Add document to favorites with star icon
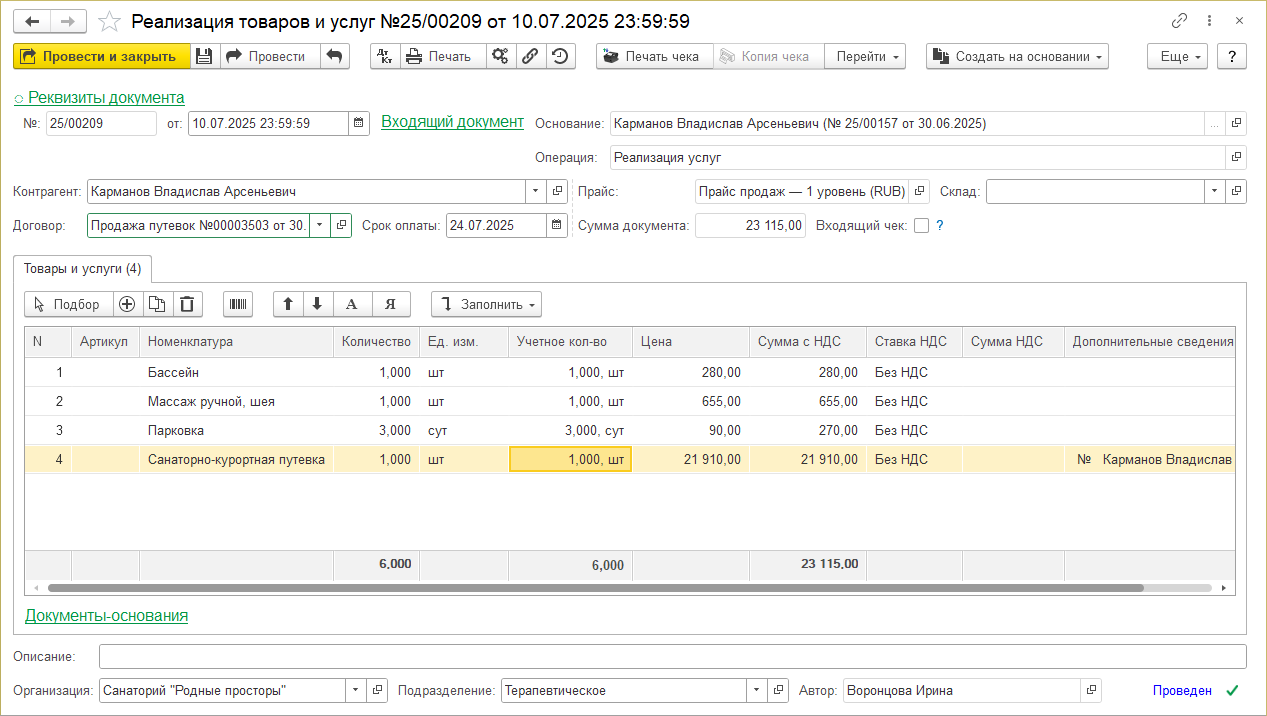The image size is (1267, 716). coord(111,21)
